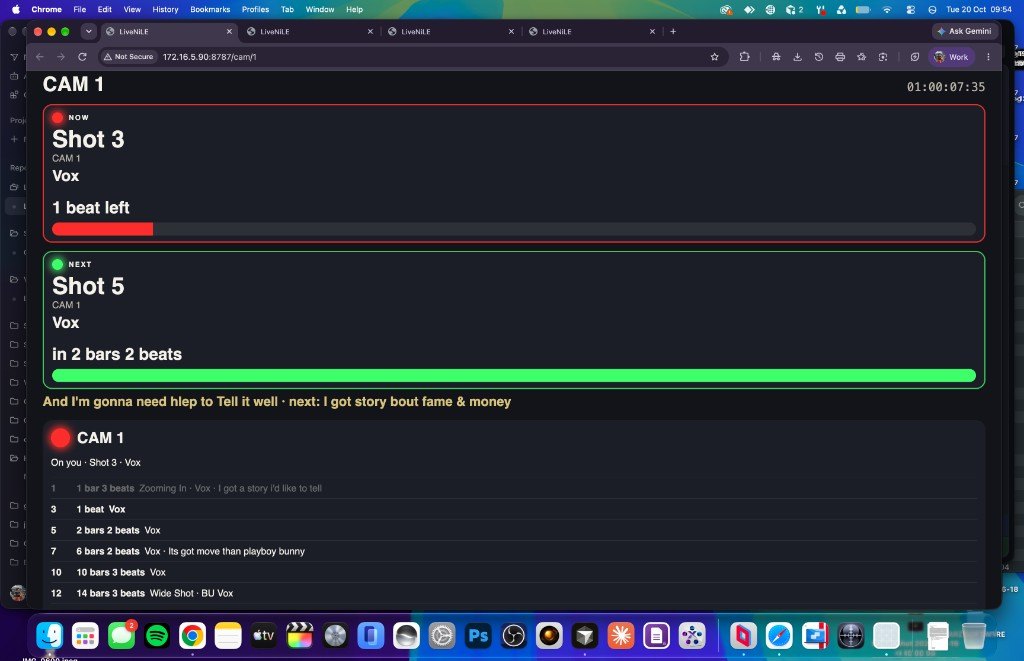The image size is (1024, 661).
Task: Click the green NEXT indicator dot
Action: 57,265
